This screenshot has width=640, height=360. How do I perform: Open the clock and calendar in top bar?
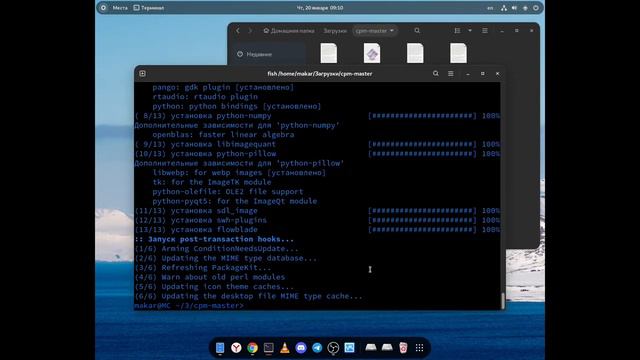(x=320, y=8)
